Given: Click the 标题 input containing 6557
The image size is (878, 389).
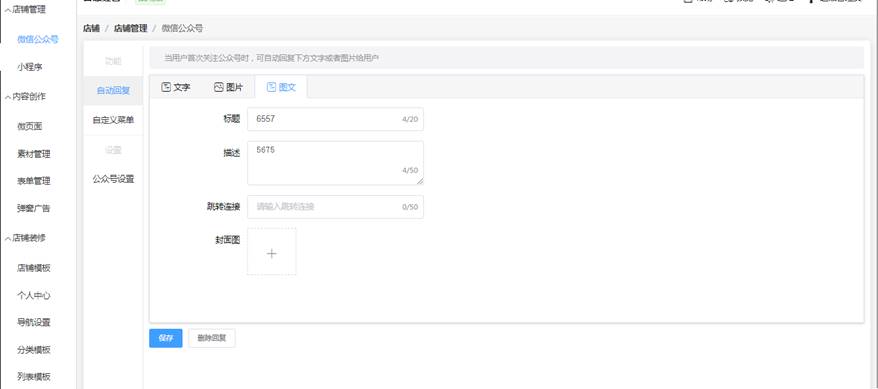Looking at the screenshot, I should tap(335, 119).
